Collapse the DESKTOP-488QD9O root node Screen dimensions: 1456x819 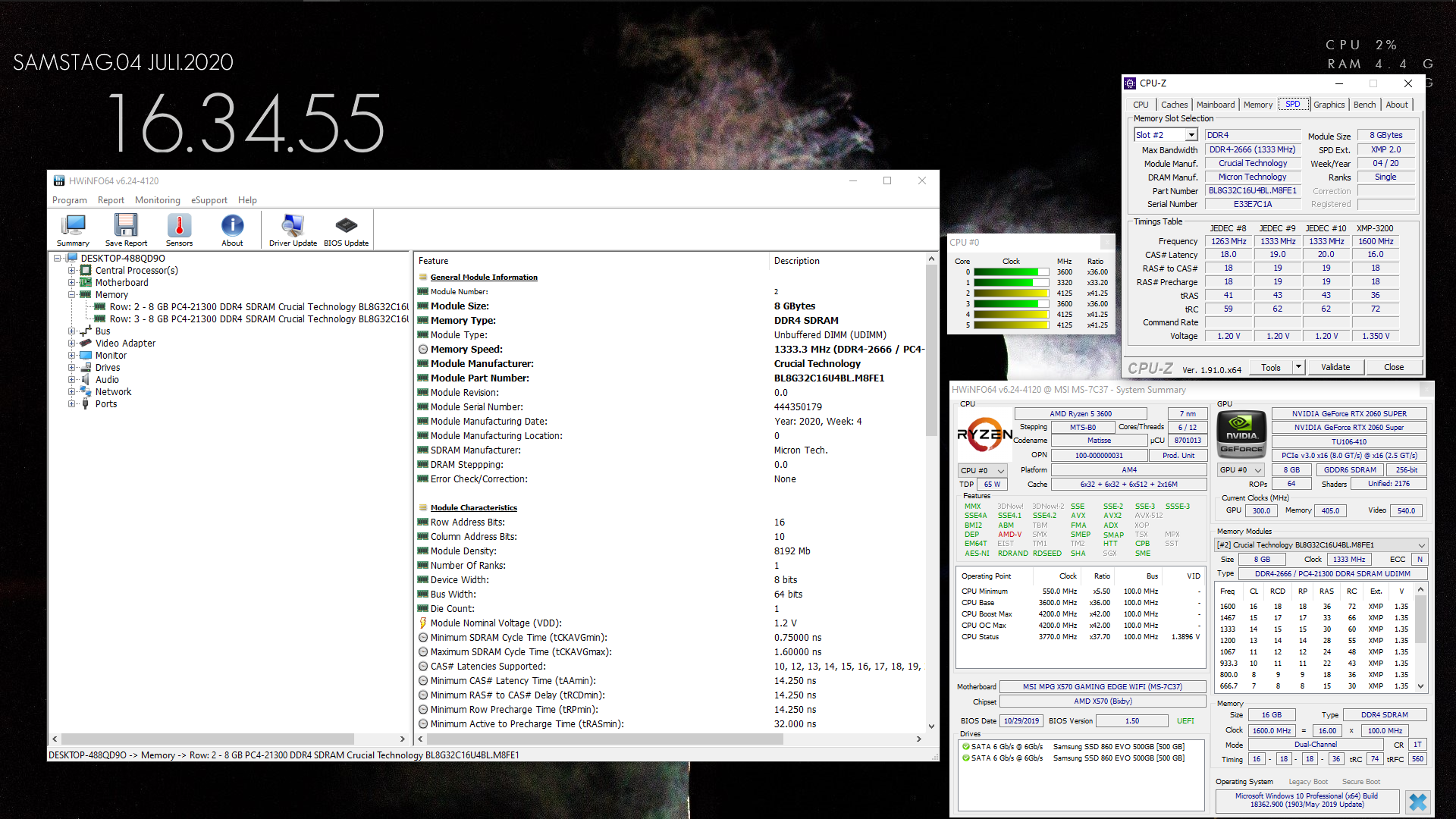click(58, 259)
